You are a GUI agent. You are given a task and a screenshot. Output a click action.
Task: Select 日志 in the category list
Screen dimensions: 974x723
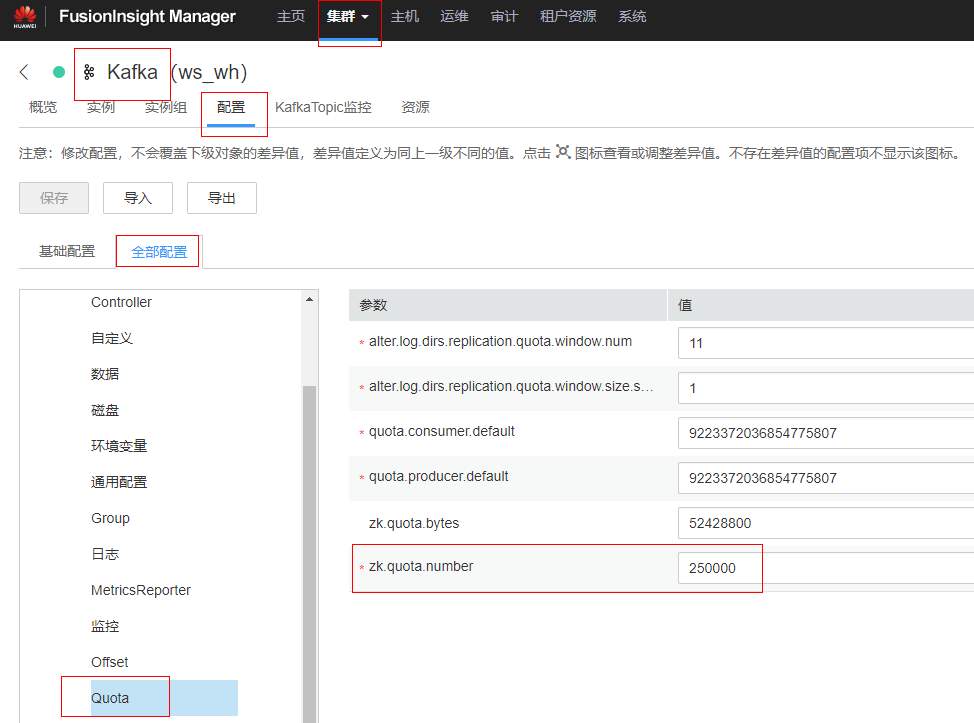(x=105, y=554)
